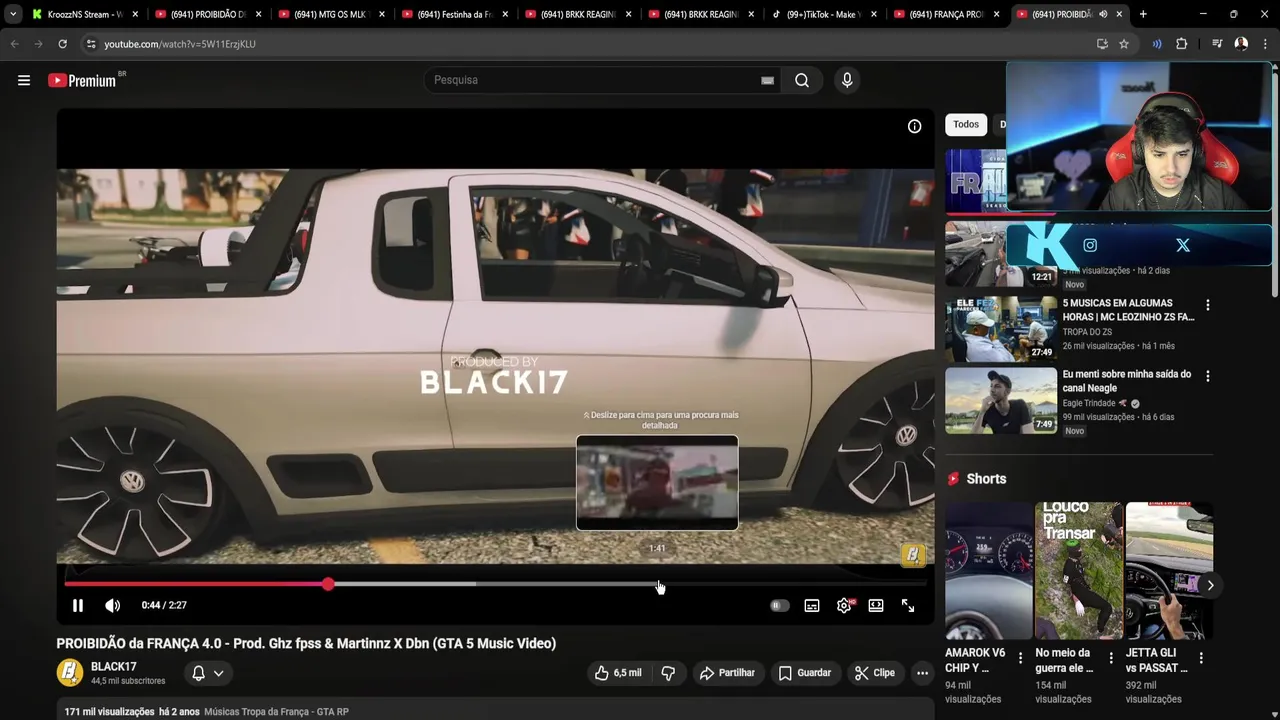Image resolution: width=1280 pixels, height=720 pixels.
Task: View site information icon in address bar
Action: tap(91, 44)
